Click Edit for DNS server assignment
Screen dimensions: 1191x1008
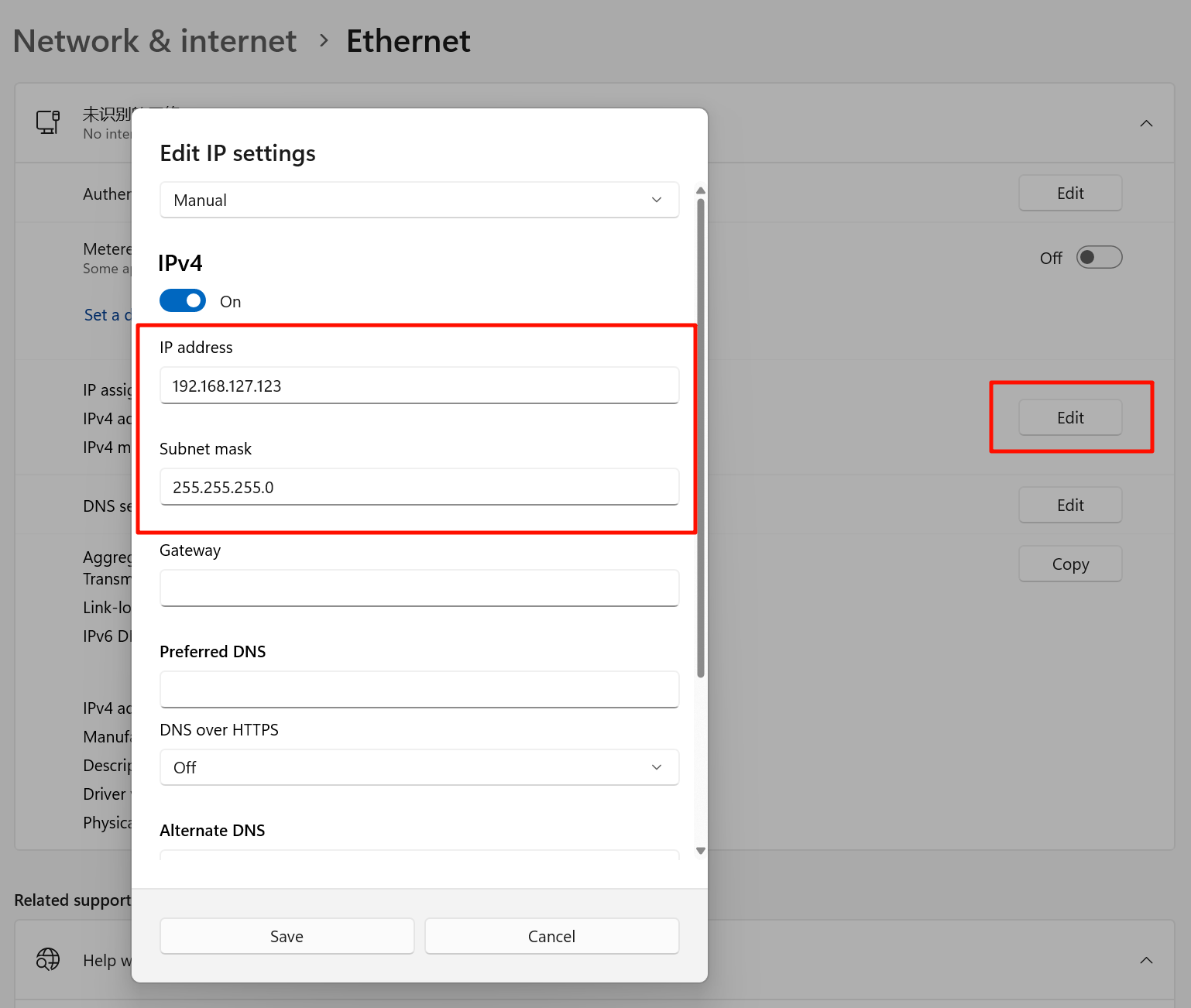click(x=1070, y=505)
